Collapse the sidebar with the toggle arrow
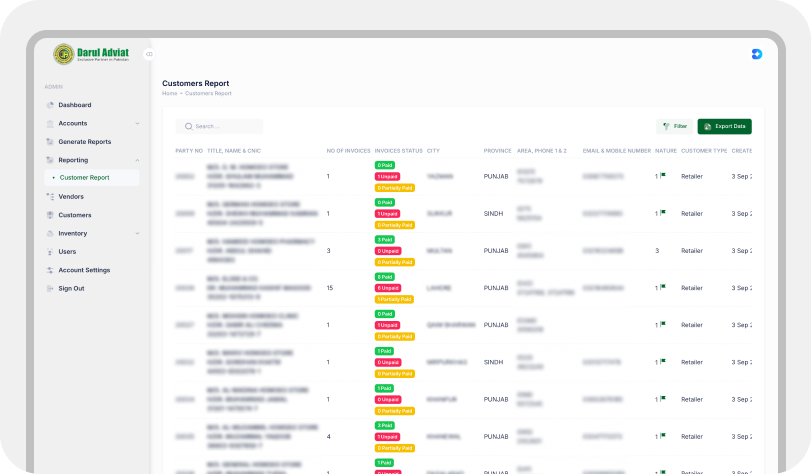This screenshot has height=474, width=811. tap(149, 54)
